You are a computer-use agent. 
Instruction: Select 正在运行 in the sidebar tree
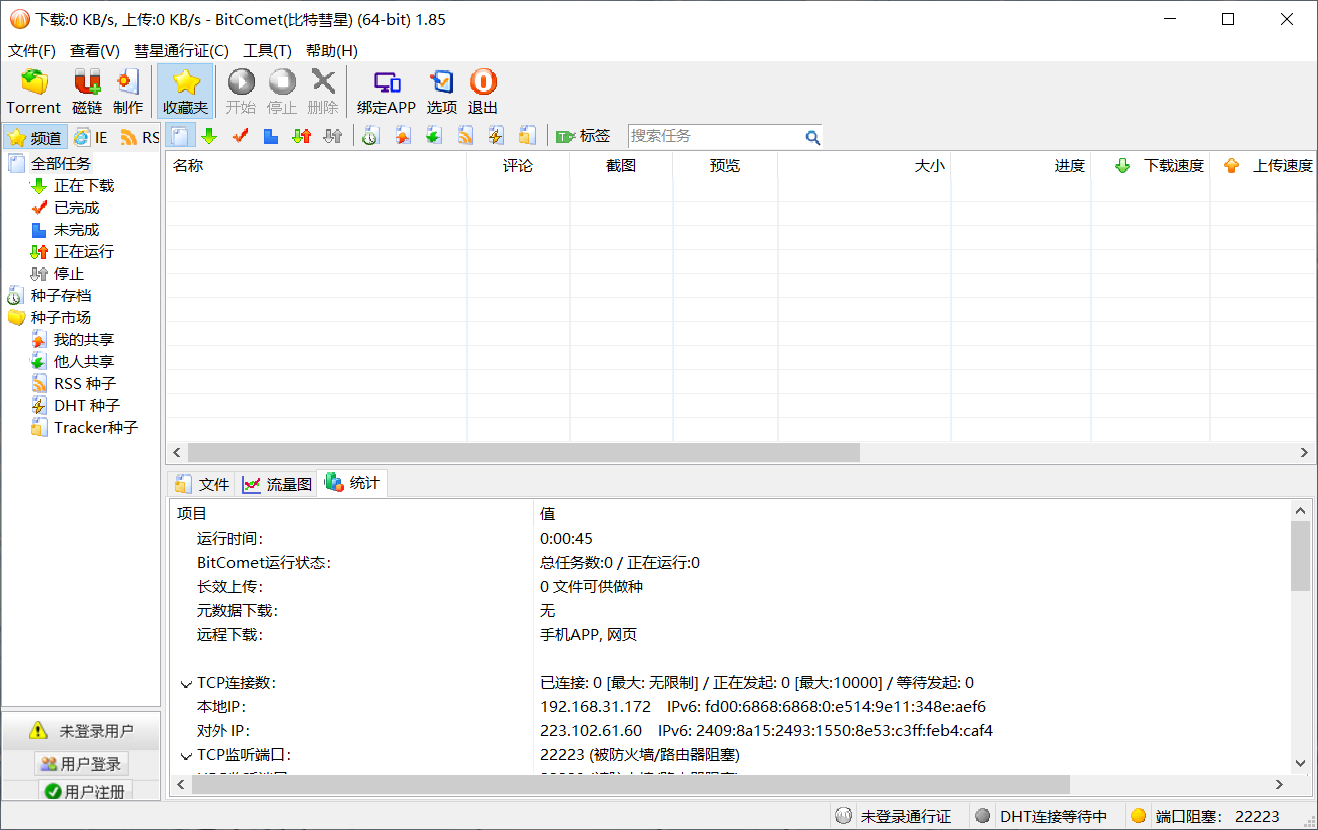point(84,251)
